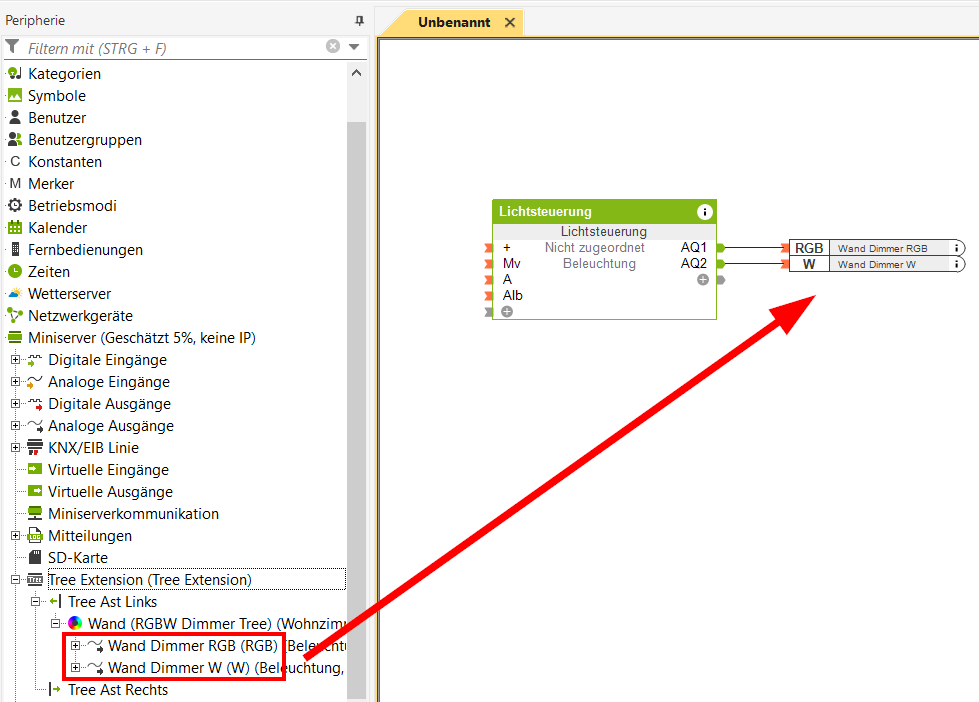
Task: Collapse the Tree Extension node
Action: coord(15,580)
